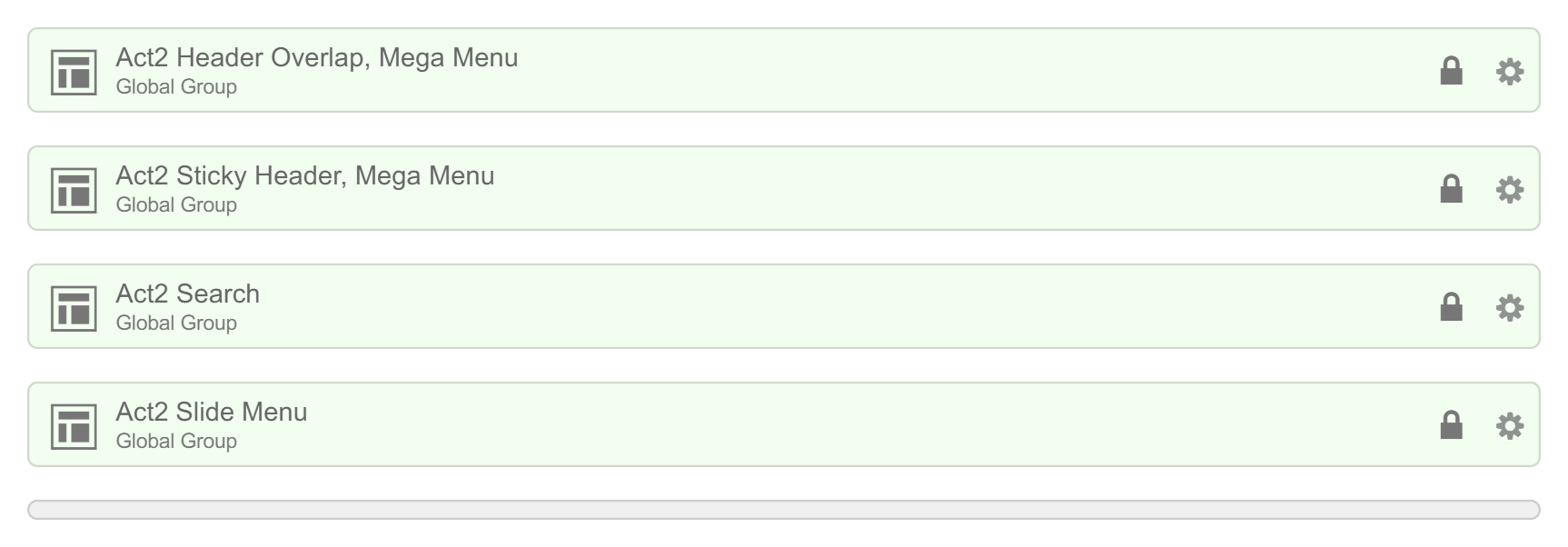The image size is (1568, 547).
Task: Select Act2 Header Overlap, Mega Menu title
Action: pos(316,57)
